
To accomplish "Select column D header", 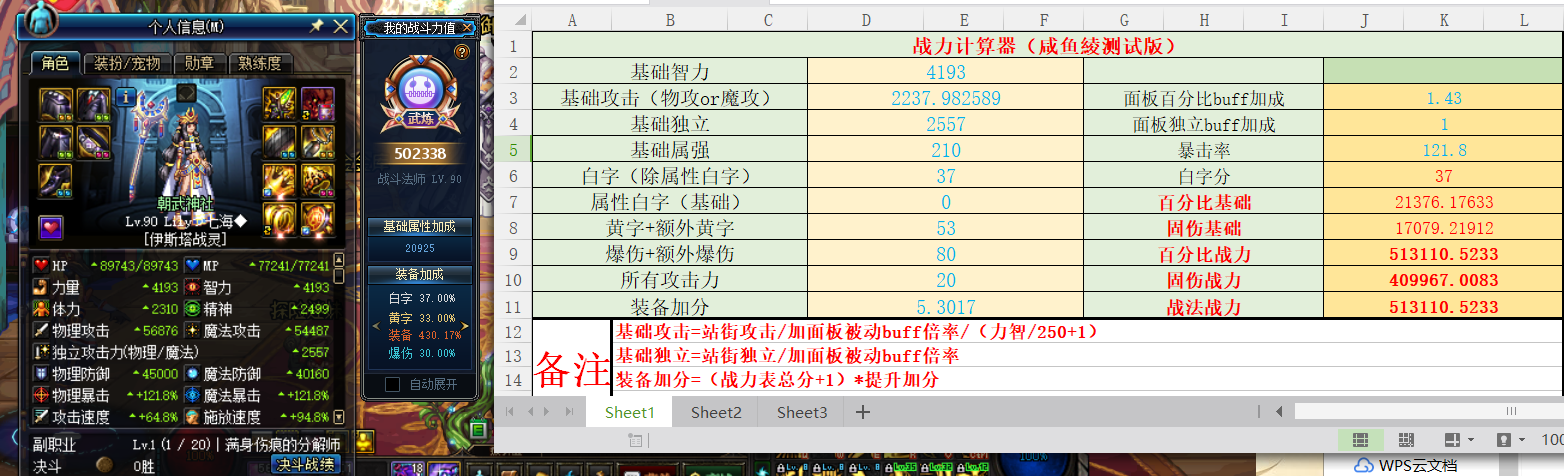I will click(x=865, y=19).
